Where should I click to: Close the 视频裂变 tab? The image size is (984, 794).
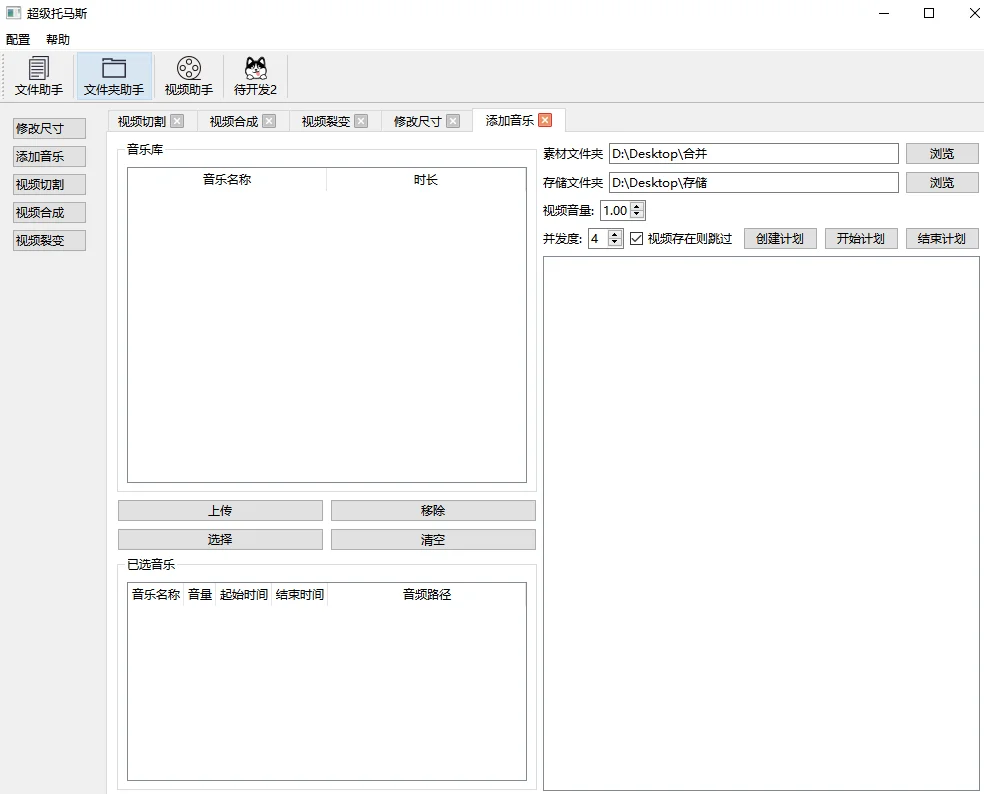point(361,121)
